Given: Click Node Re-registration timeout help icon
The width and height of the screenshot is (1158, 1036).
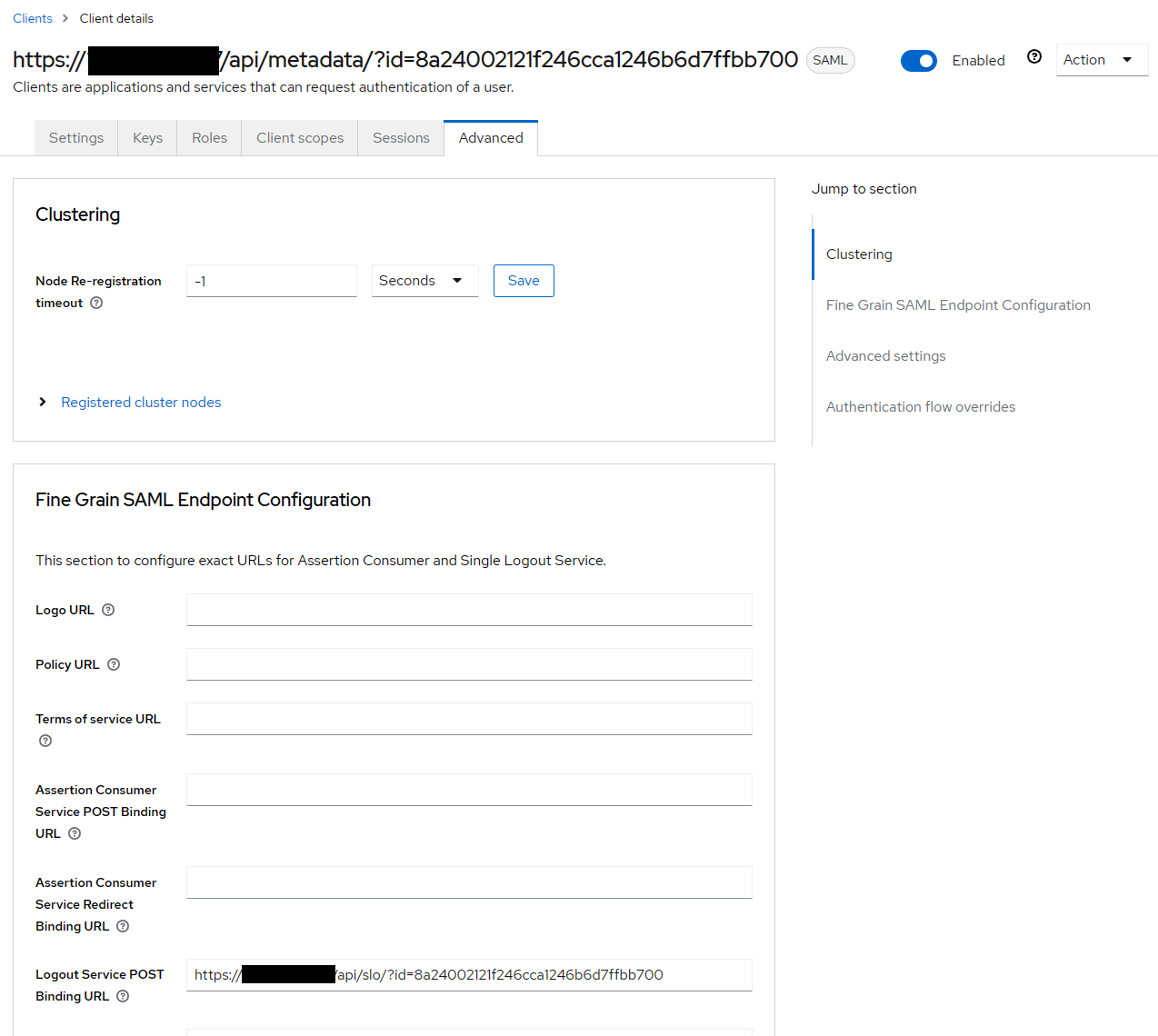Looking at the screenshot, I should click(x=96, y=303).
